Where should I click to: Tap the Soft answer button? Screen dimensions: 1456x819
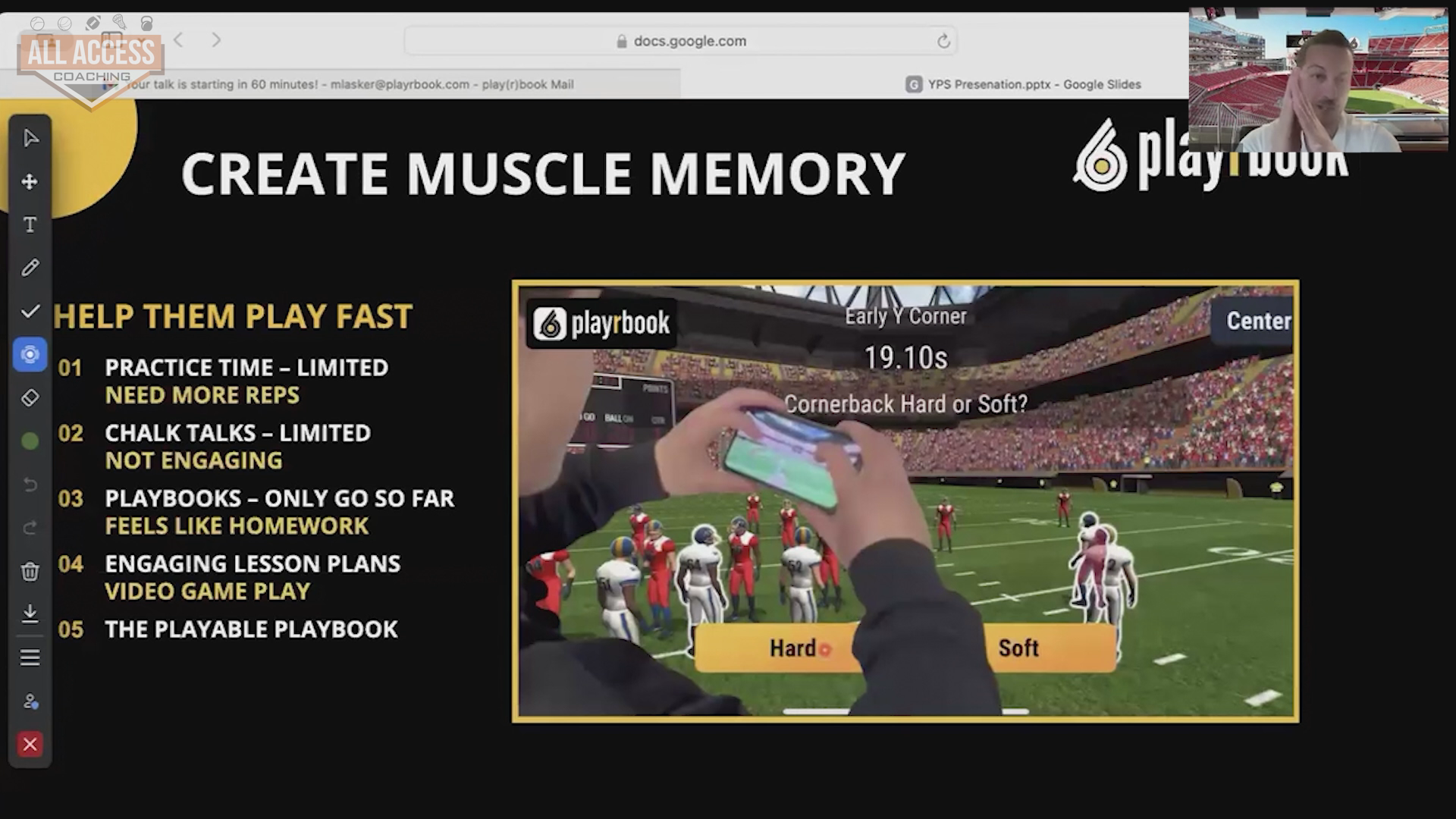1050,648
